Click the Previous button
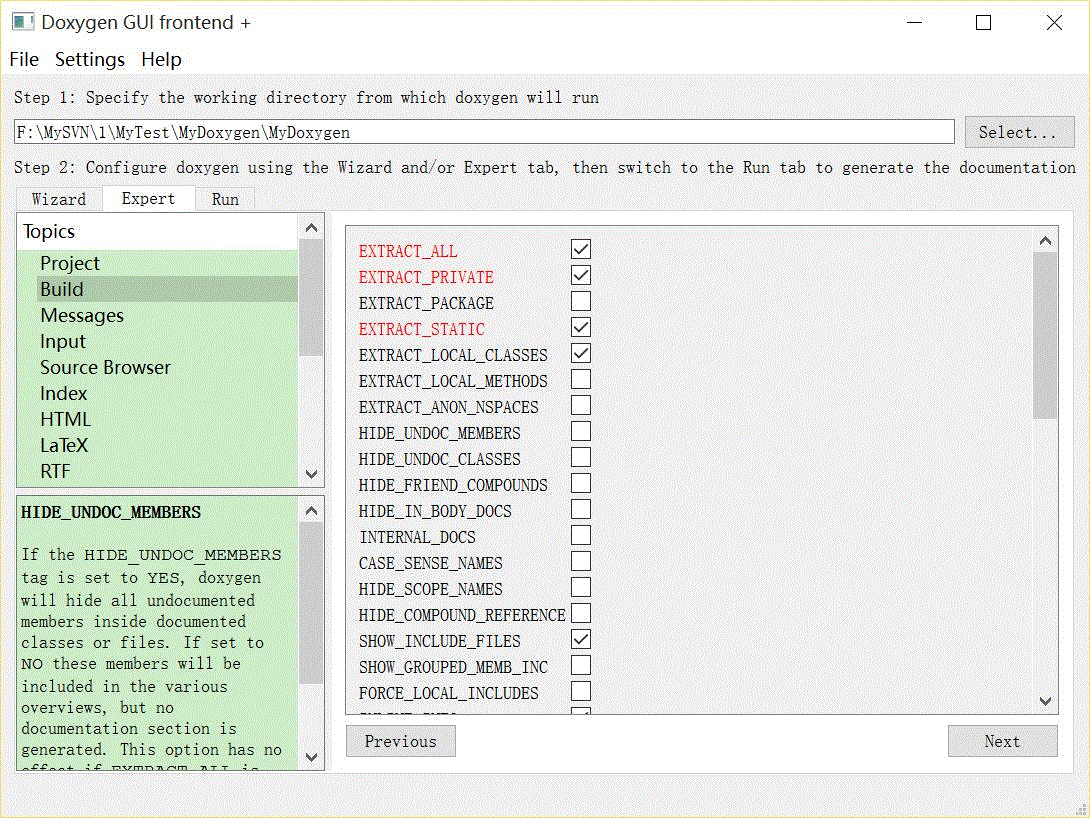Screen dimensions: 1090x818 [x=401, y=742]
